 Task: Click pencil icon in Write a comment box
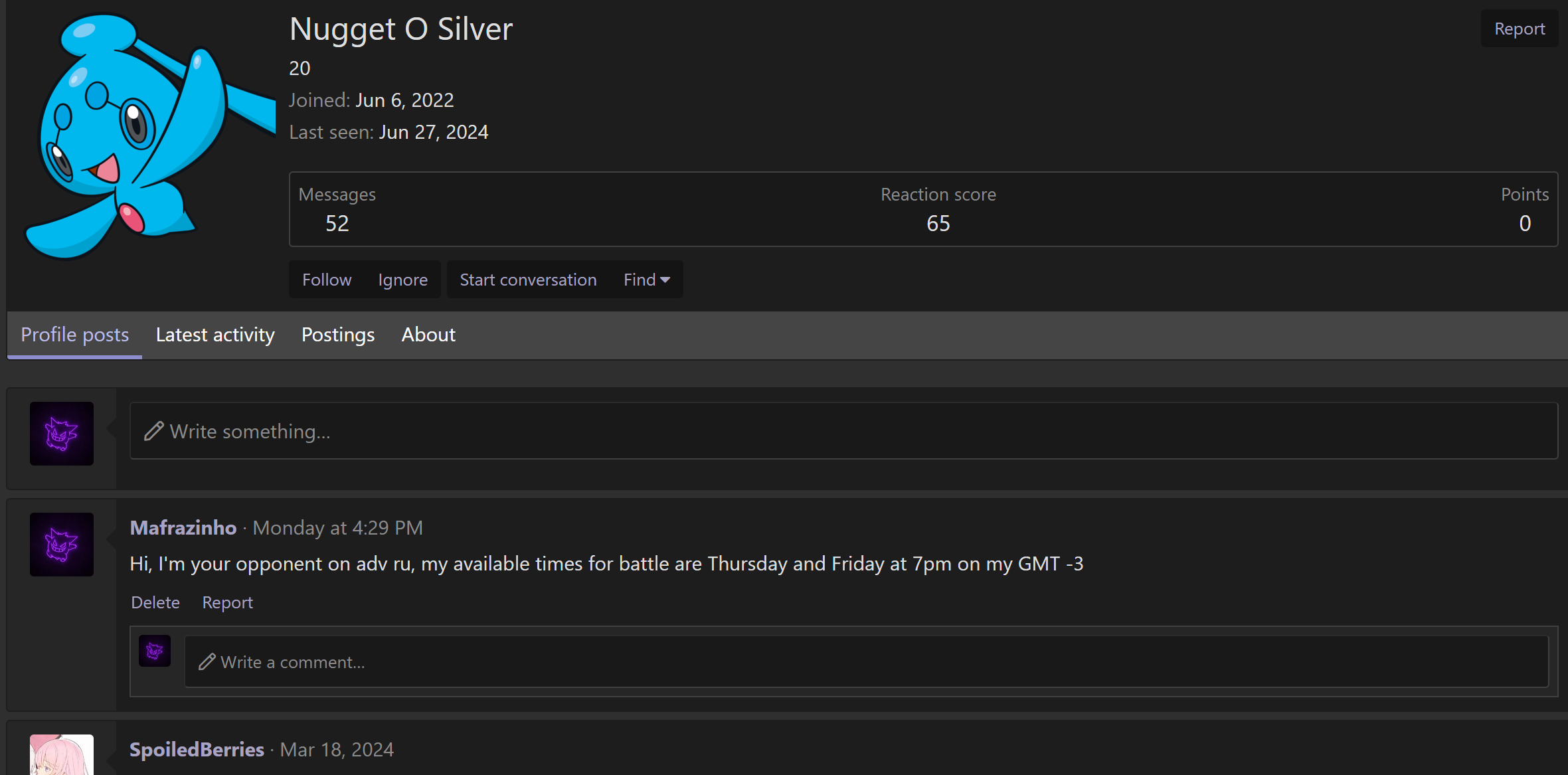tap(207, 661)
